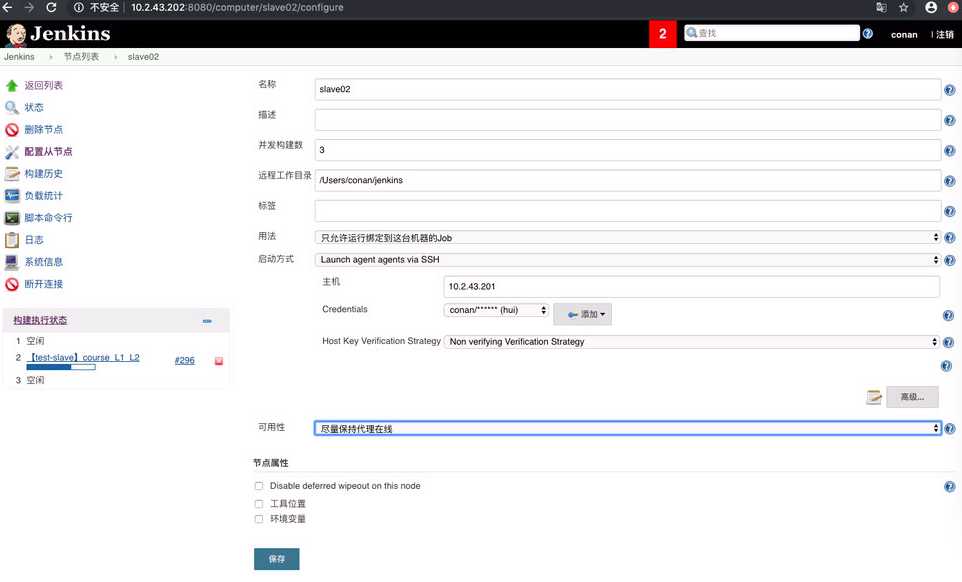The height and width of the screenshot is (582, 962).
Task: Collapse the 构建执行状态 panel with minus icon
Action: [207, 321]
